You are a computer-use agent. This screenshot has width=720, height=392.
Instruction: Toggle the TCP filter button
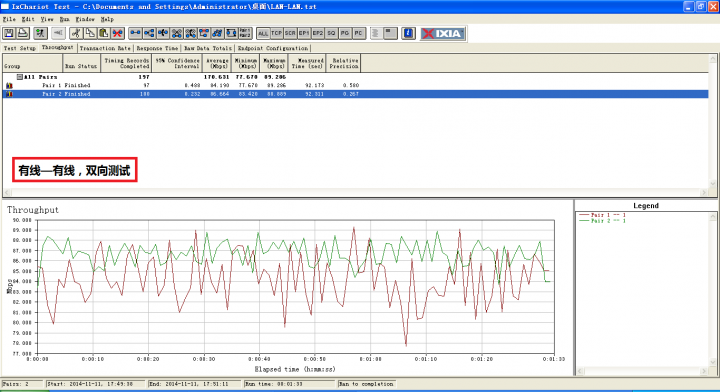[x=276, y=33]
